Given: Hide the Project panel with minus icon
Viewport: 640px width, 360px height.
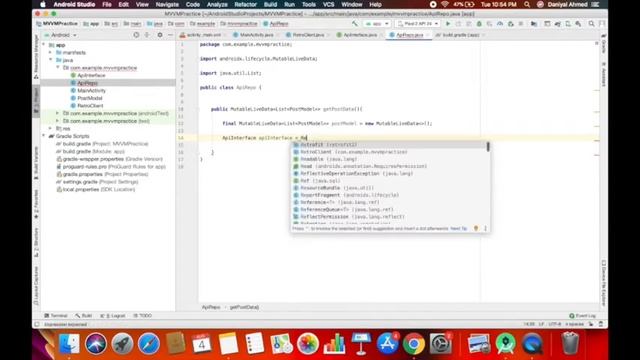Looking at the screenshot, I should [x=170, y=35].
